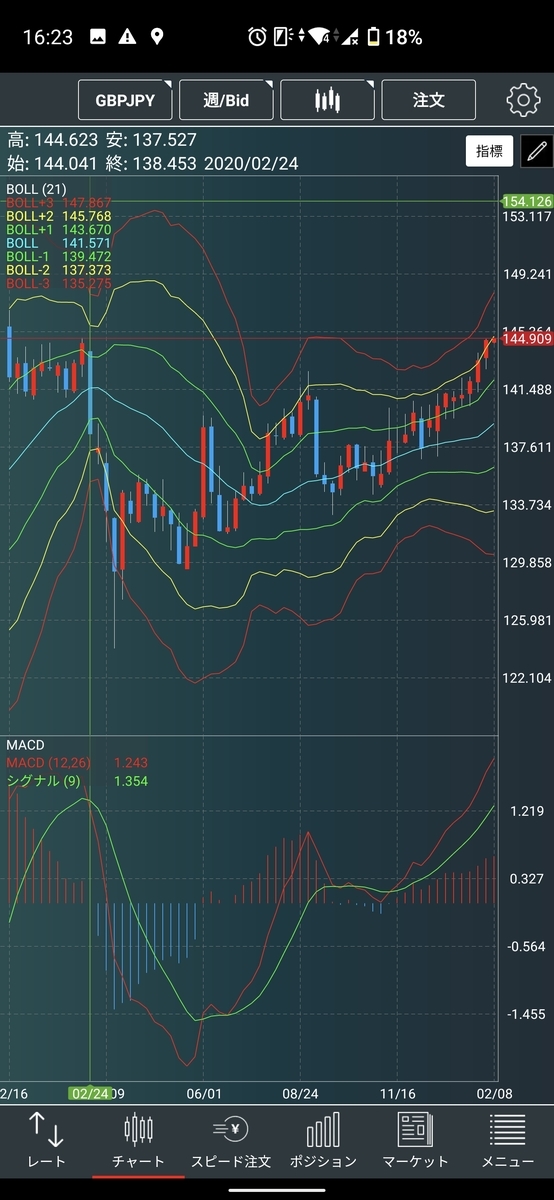Tap the 02/24 crosshair date marker
Image resolution: width=554 pixels, height=1200 pixels.
90,1094
